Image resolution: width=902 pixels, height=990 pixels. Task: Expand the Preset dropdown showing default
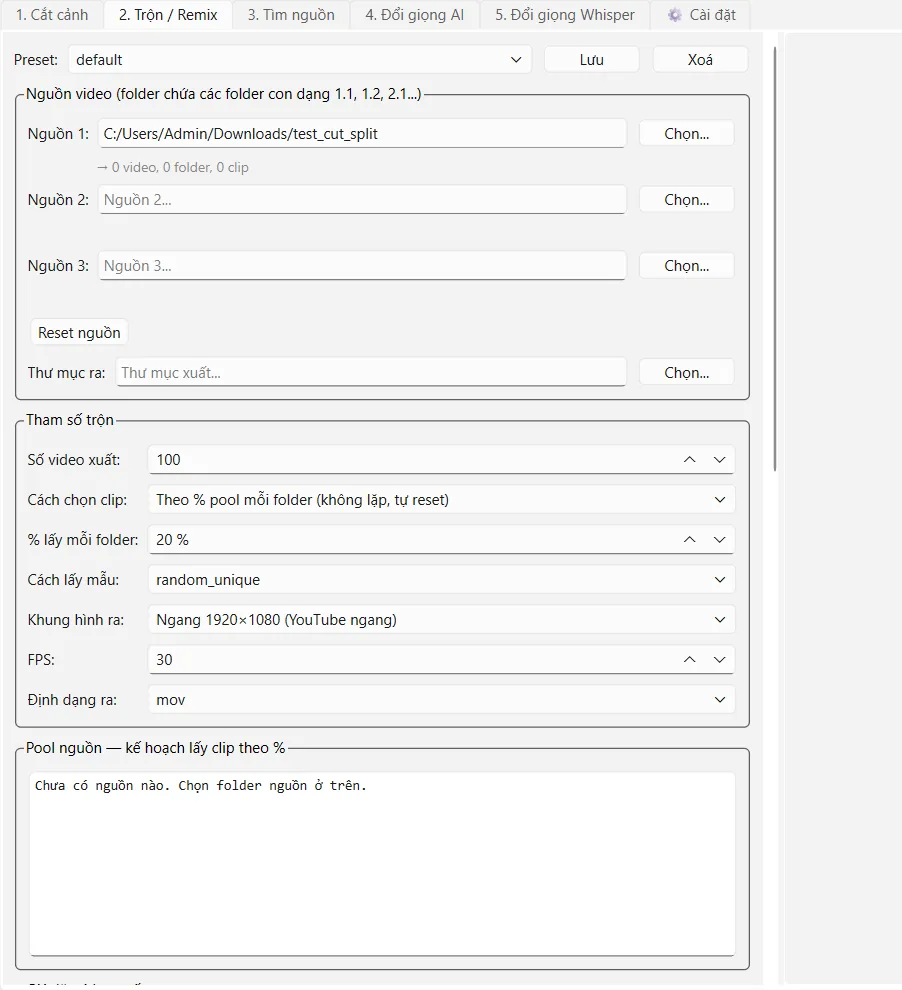tap(300, 60)
